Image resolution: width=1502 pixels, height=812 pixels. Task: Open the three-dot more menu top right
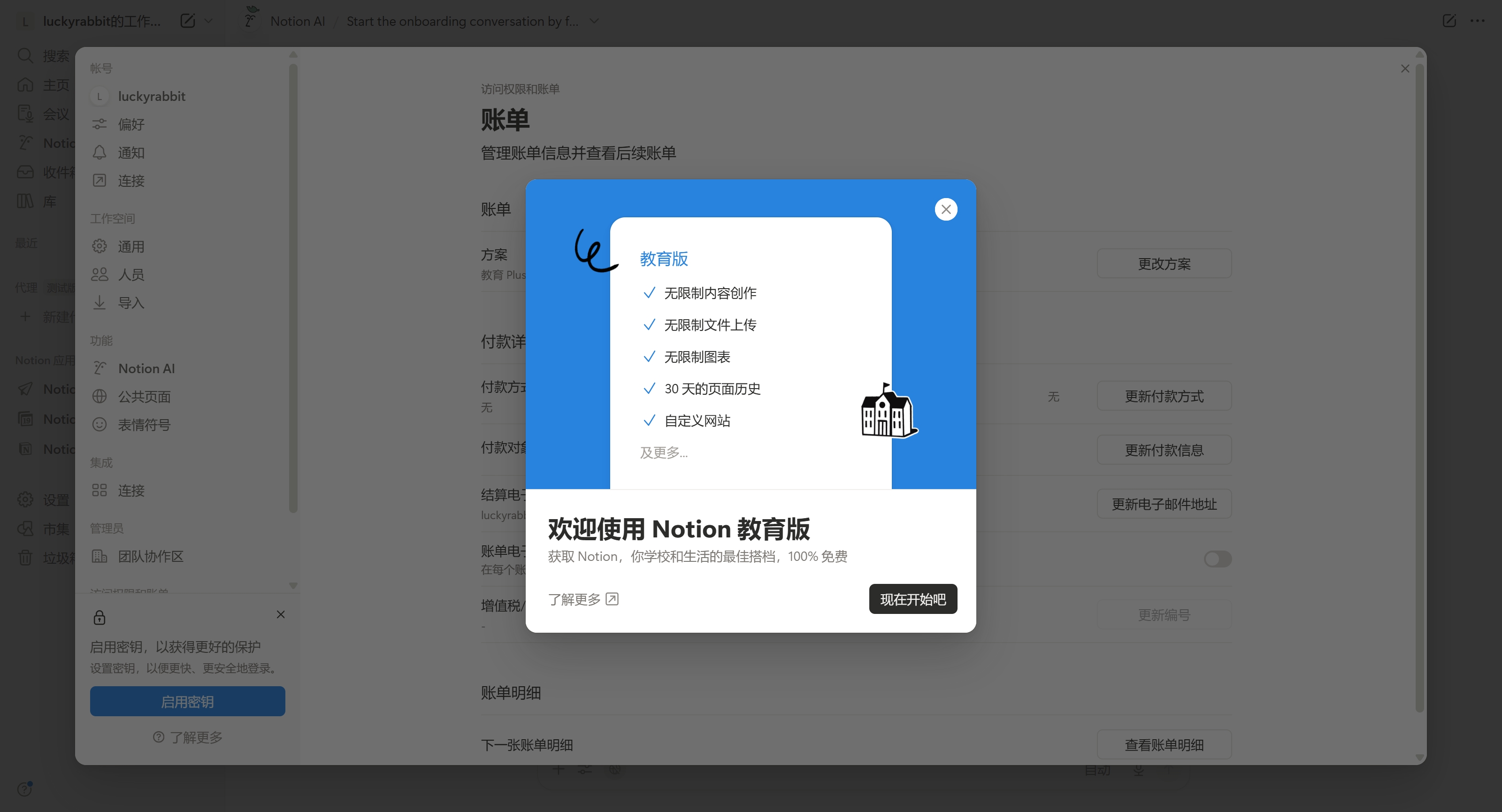1477,21
